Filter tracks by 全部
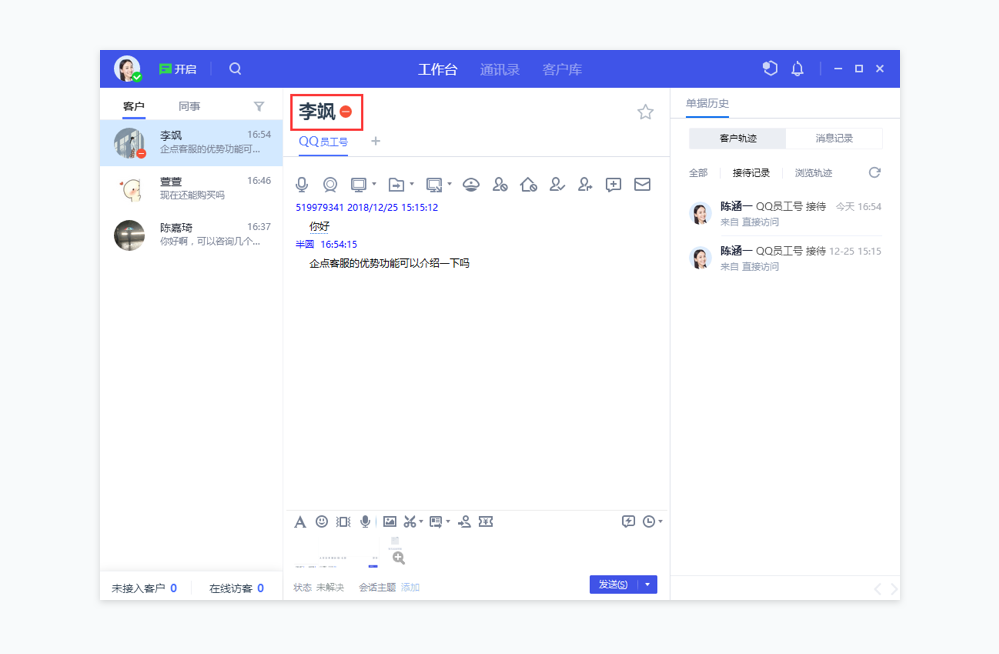This screenshot has height=654, width=999. pyautogui.click(x=698, y=173)
